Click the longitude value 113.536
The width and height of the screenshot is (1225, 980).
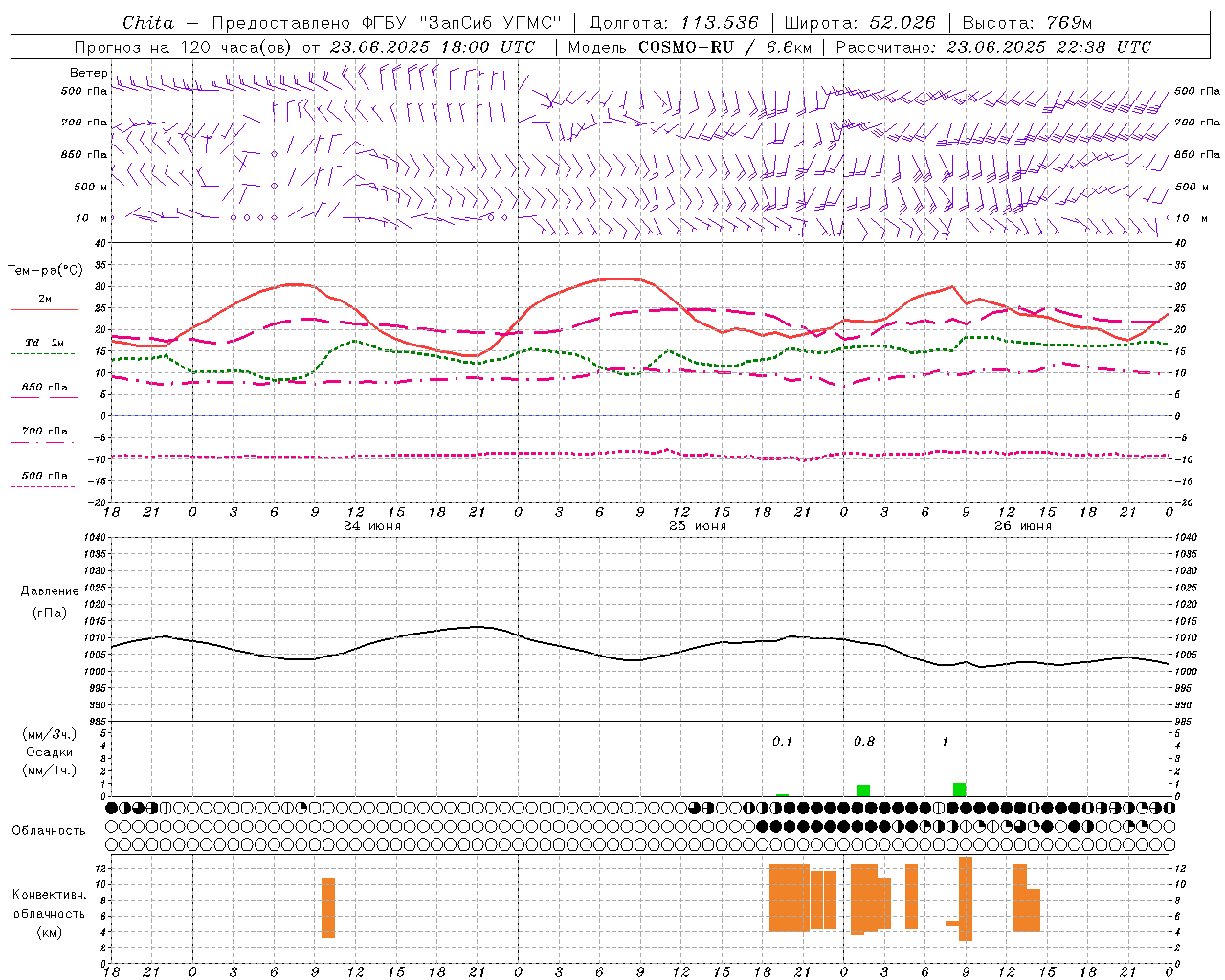pos(720,23)
